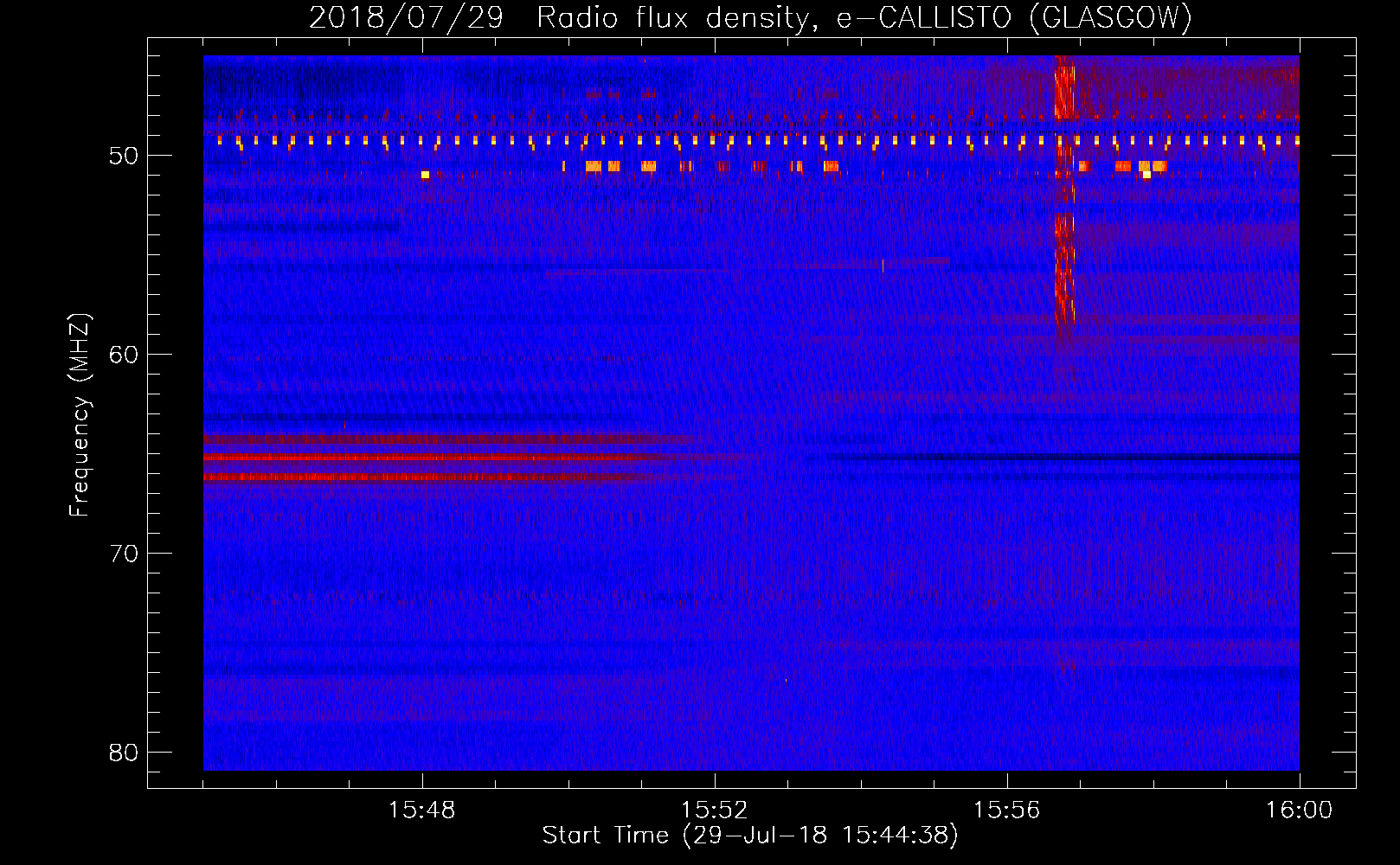The image size is (1400, 865).
Task: Click the 15:48 time tick label
Action: click(x=422, y=811)
